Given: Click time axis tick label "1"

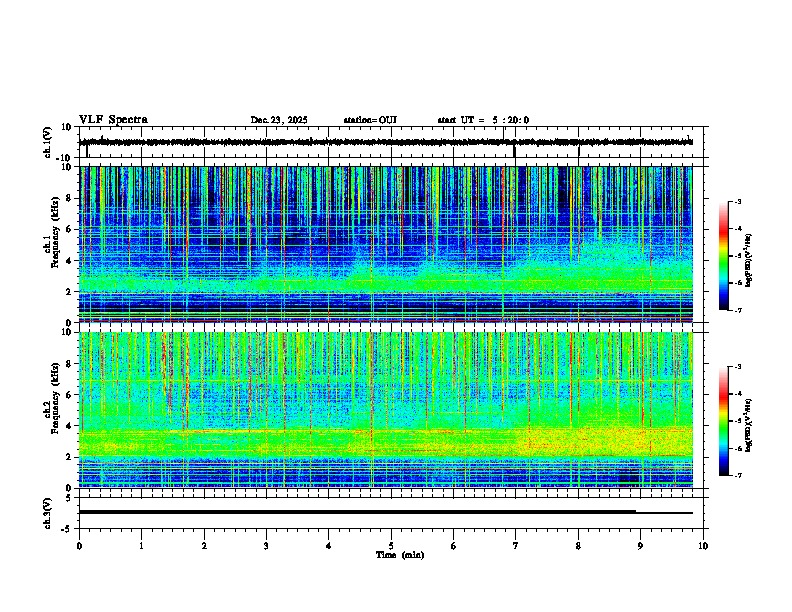Looking at the screenshot, I should [x=141, y=546].
